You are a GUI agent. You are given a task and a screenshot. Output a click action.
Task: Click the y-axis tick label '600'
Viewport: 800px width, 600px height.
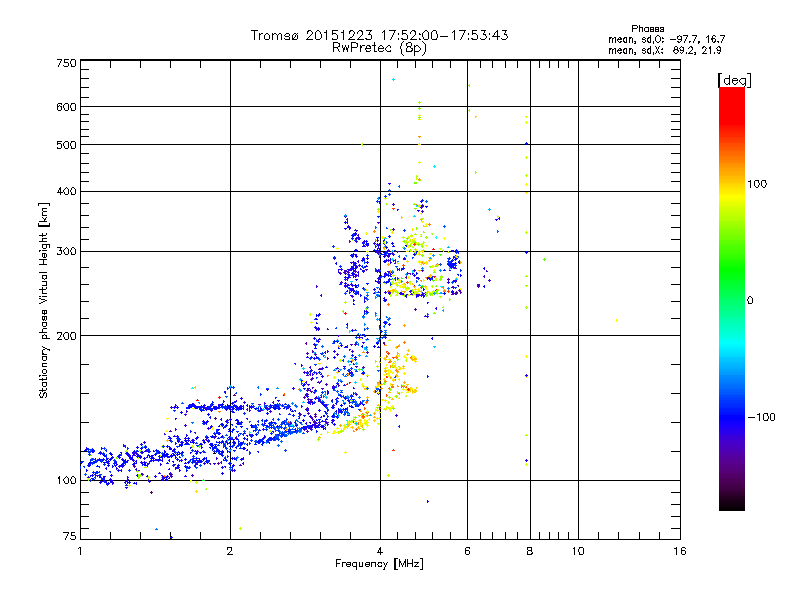(x=66, y=107)
